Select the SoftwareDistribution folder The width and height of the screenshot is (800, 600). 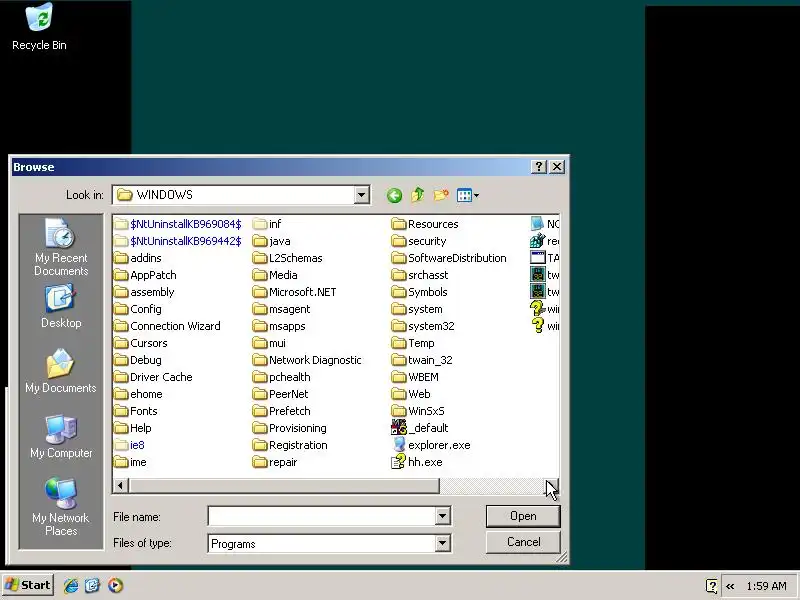point(449,258)
